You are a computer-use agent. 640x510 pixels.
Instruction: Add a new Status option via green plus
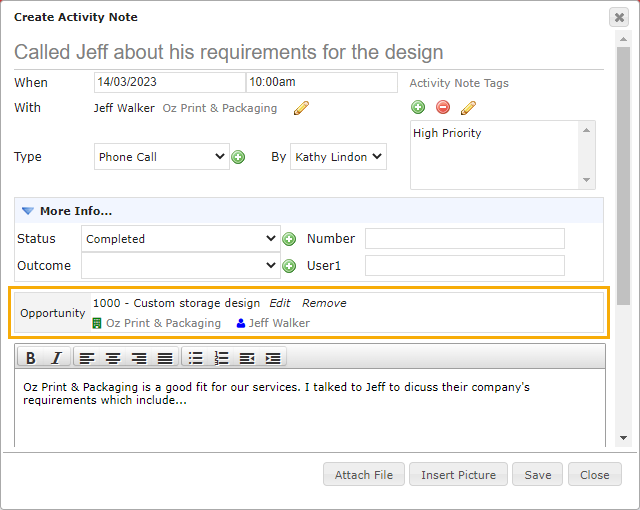289,239
